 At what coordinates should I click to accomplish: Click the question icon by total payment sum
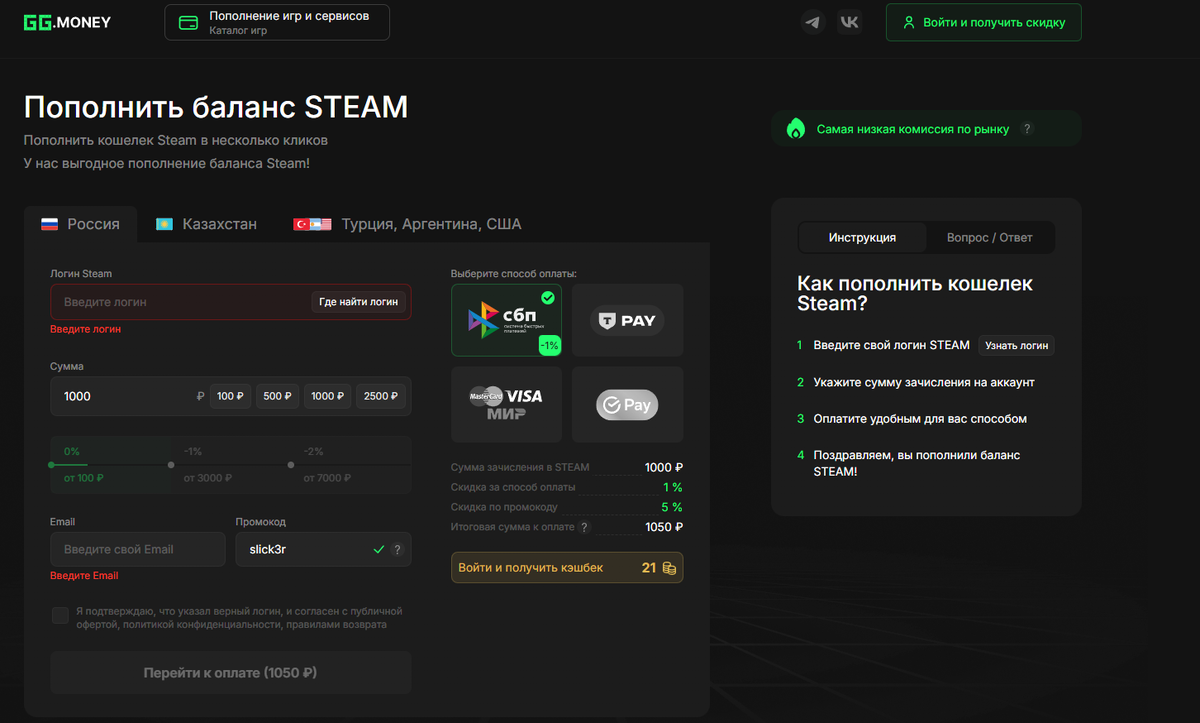point(584,527)
